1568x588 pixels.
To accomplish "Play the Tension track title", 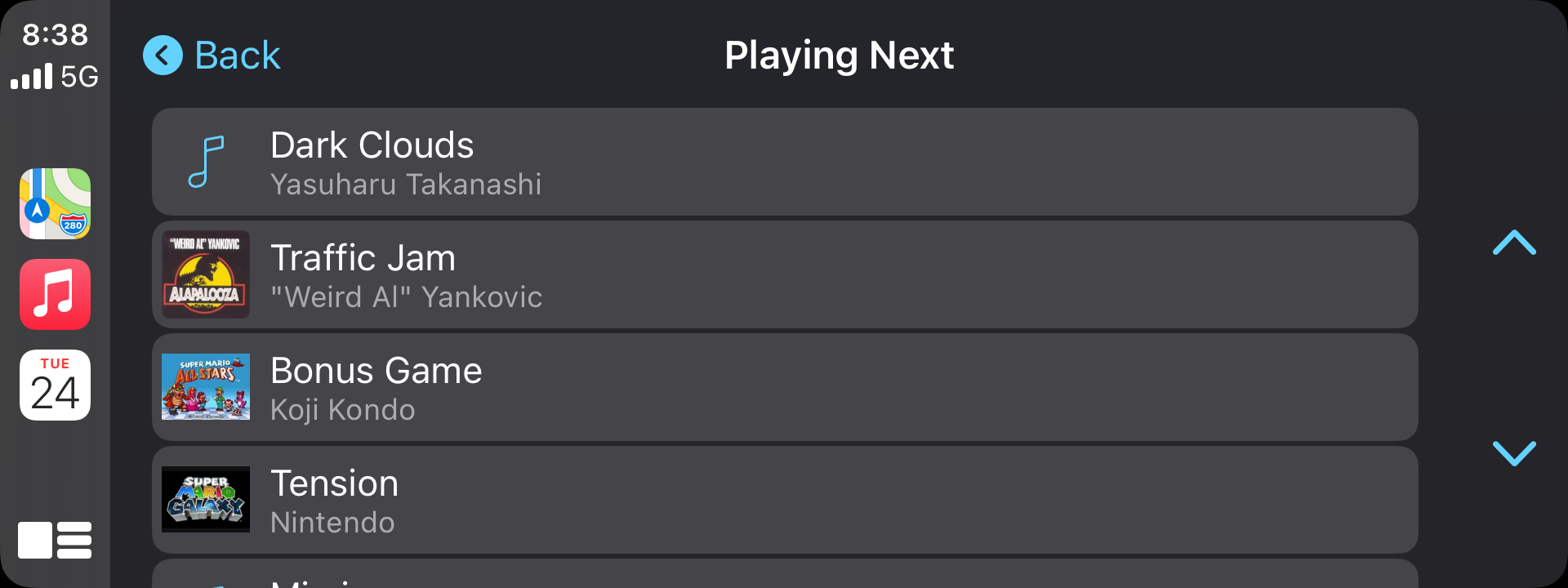I will (x=334, y=483).
